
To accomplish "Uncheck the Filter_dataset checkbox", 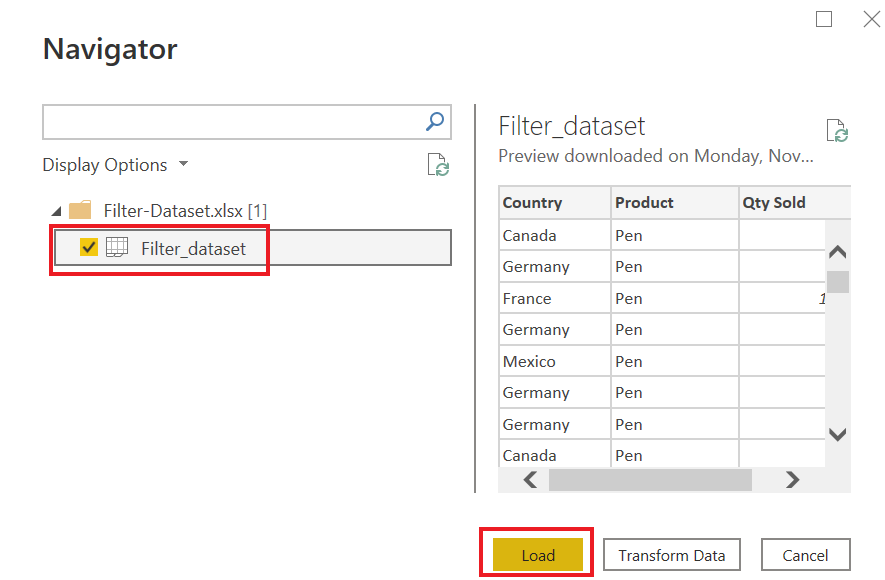I will [x=89, y=248].
